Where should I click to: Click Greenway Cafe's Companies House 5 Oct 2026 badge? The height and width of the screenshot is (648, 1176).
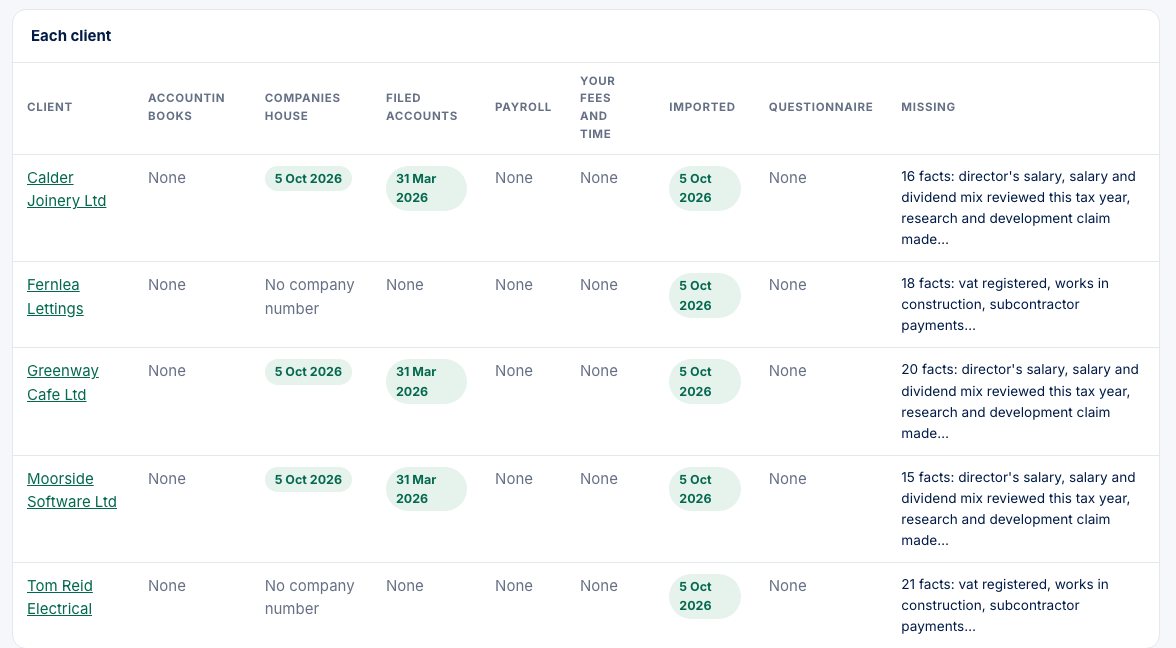point(308,371)
